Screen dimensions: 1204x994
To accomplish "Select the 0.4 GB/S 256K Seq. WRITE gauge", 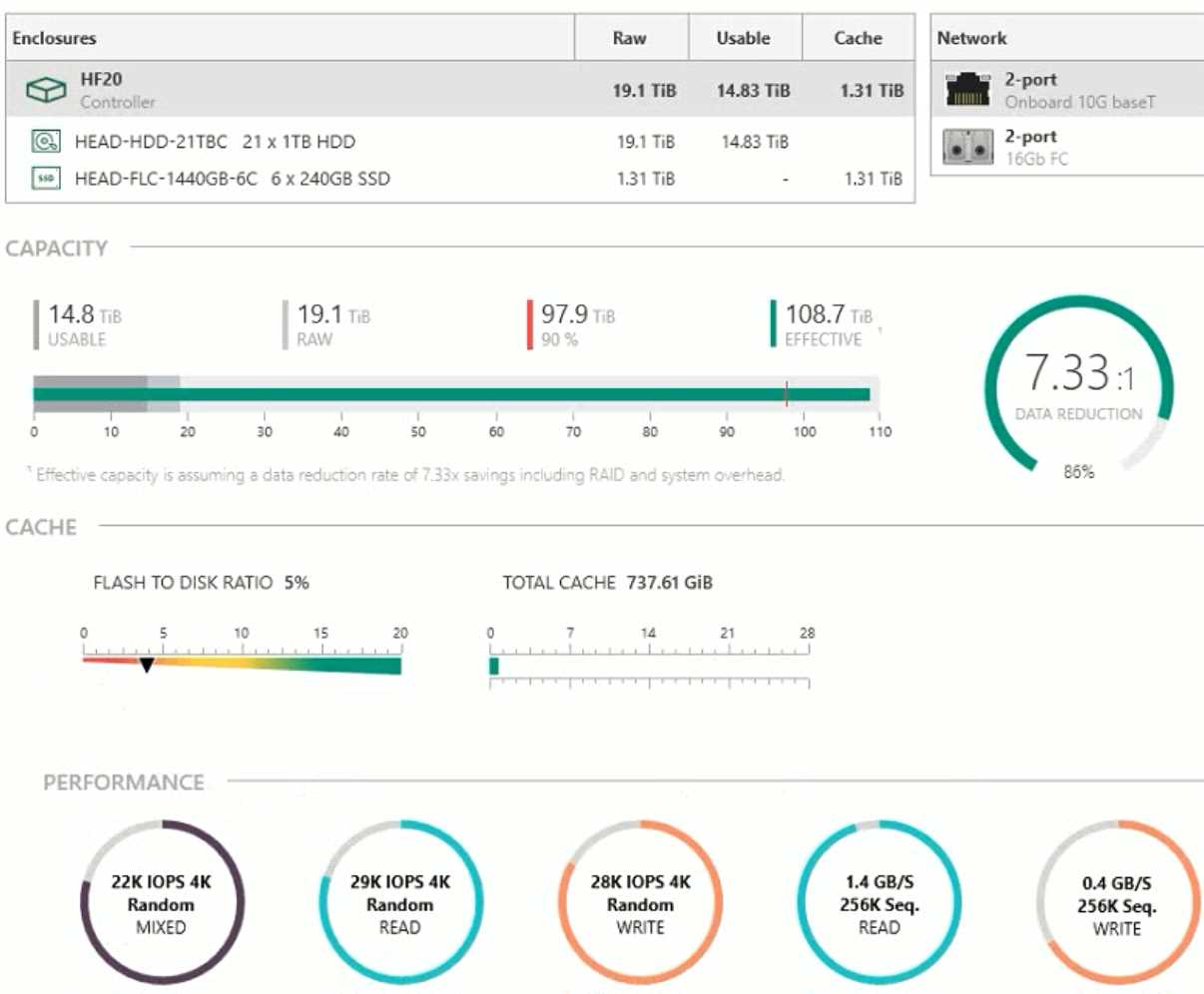I will tap(1118, 903).
